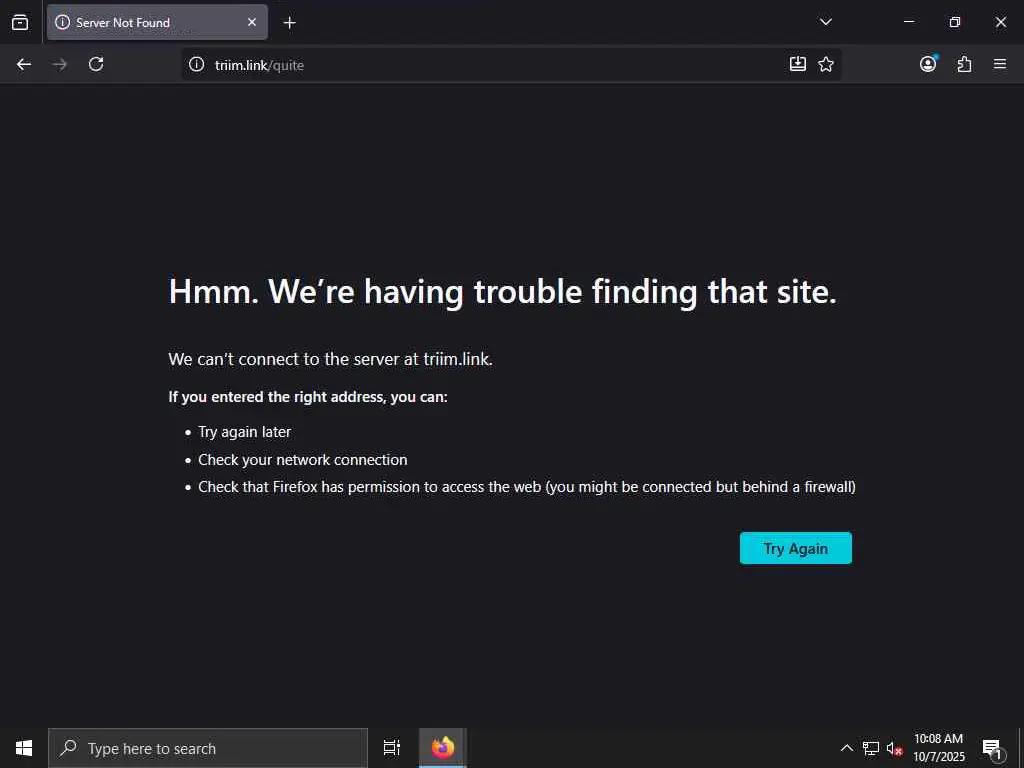
Task: Select the Server Not Found tab
Action: click(x=157, y=22)
